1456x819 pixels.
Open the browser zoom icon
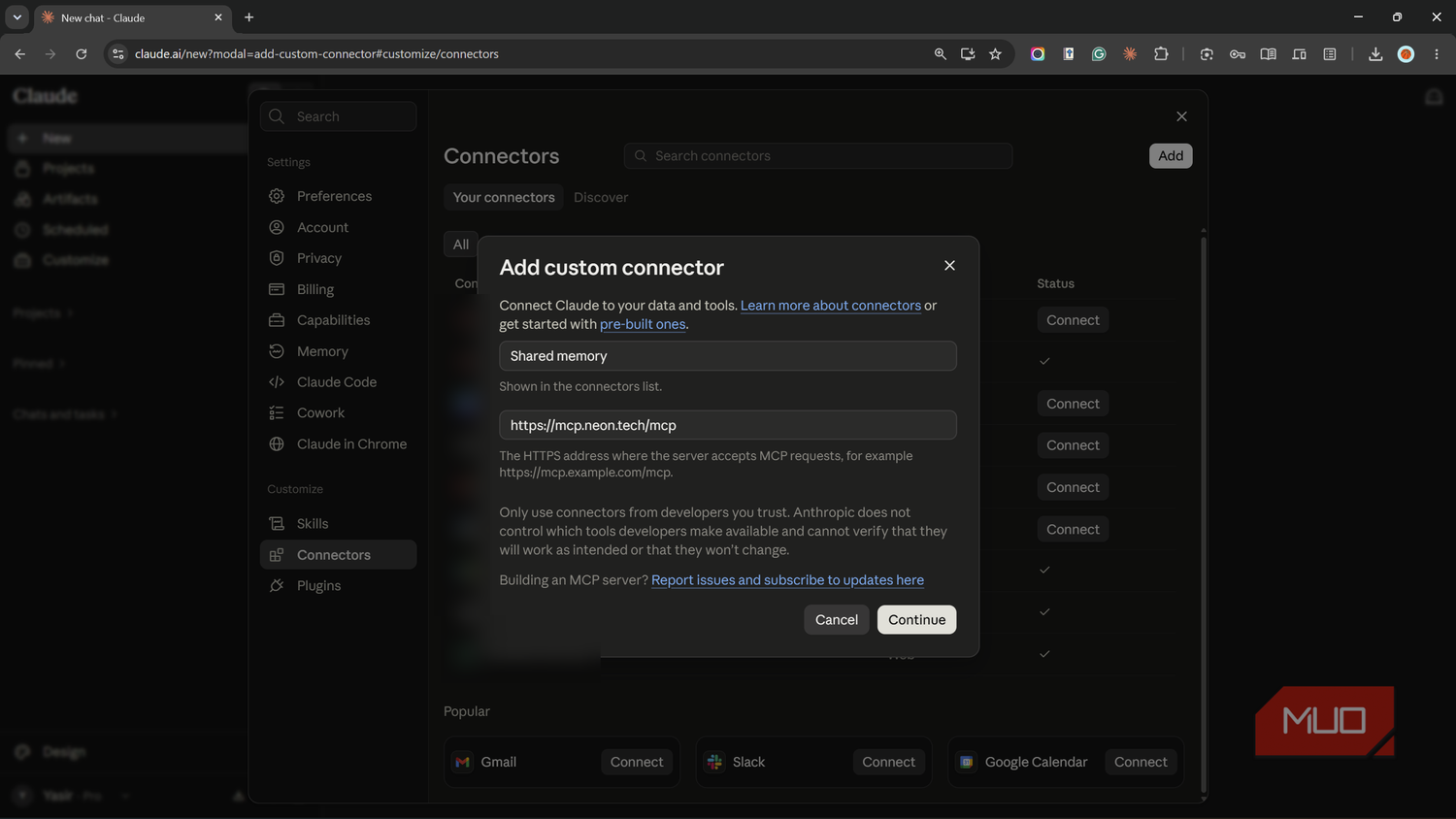pyautogui.click(x=940, y=54)
